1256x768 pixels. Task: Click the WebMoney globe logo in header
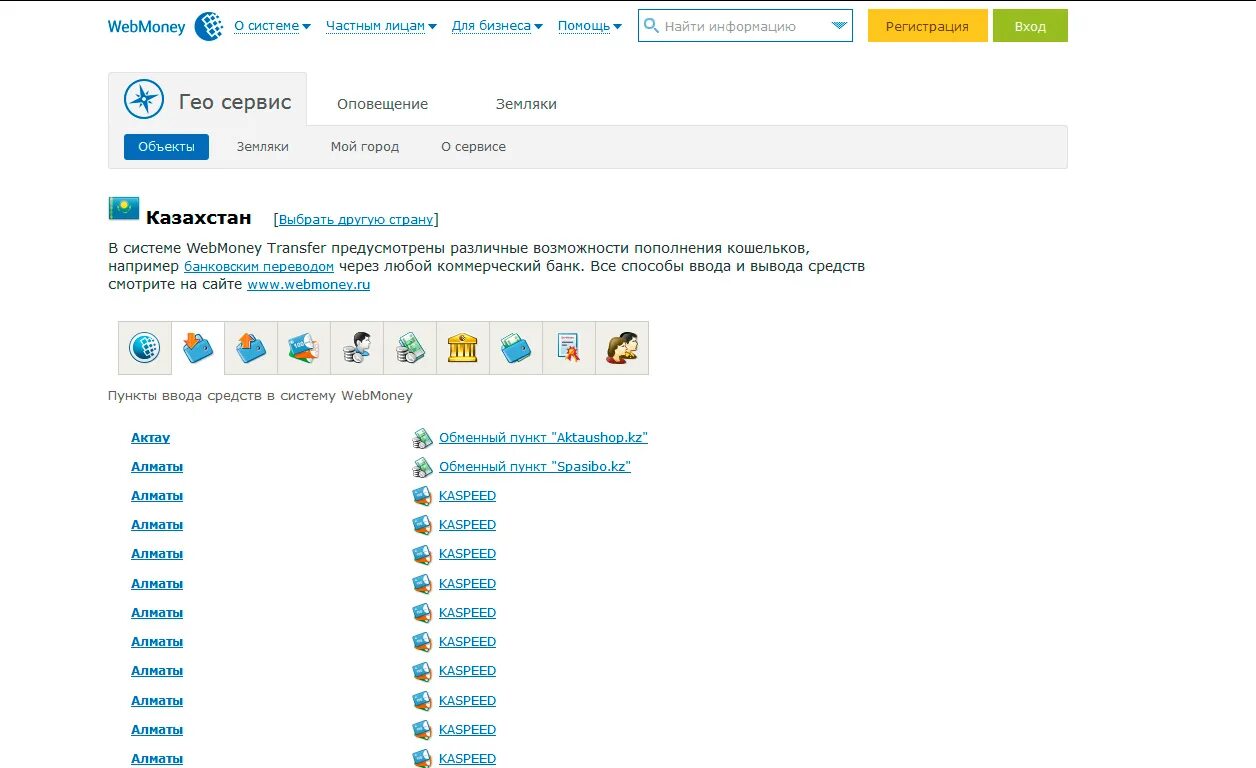click(208, 26)
